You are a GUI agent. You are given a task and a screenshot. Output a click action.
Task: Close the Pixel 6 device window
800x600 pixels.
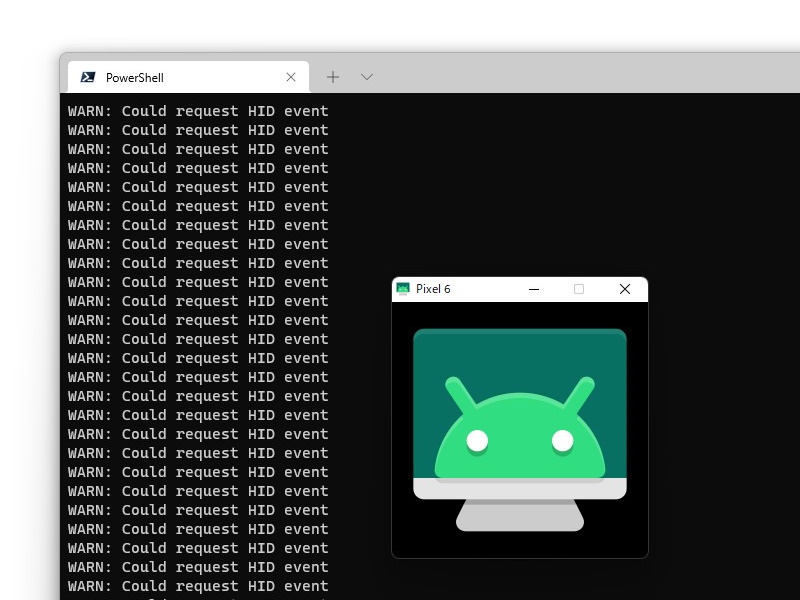pos(625,289)
